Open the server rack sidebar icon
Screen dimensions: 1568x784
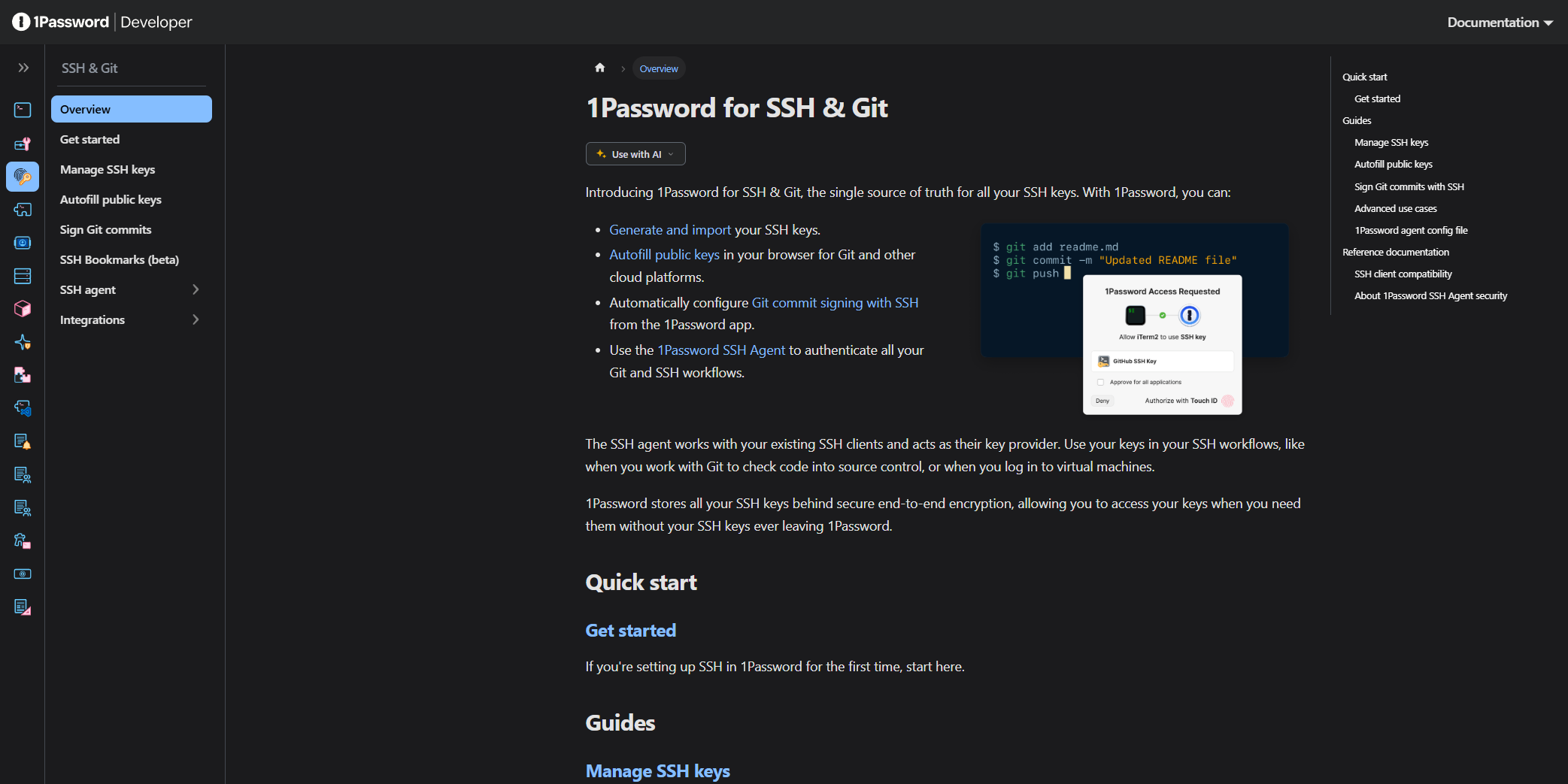coord(23,276)
